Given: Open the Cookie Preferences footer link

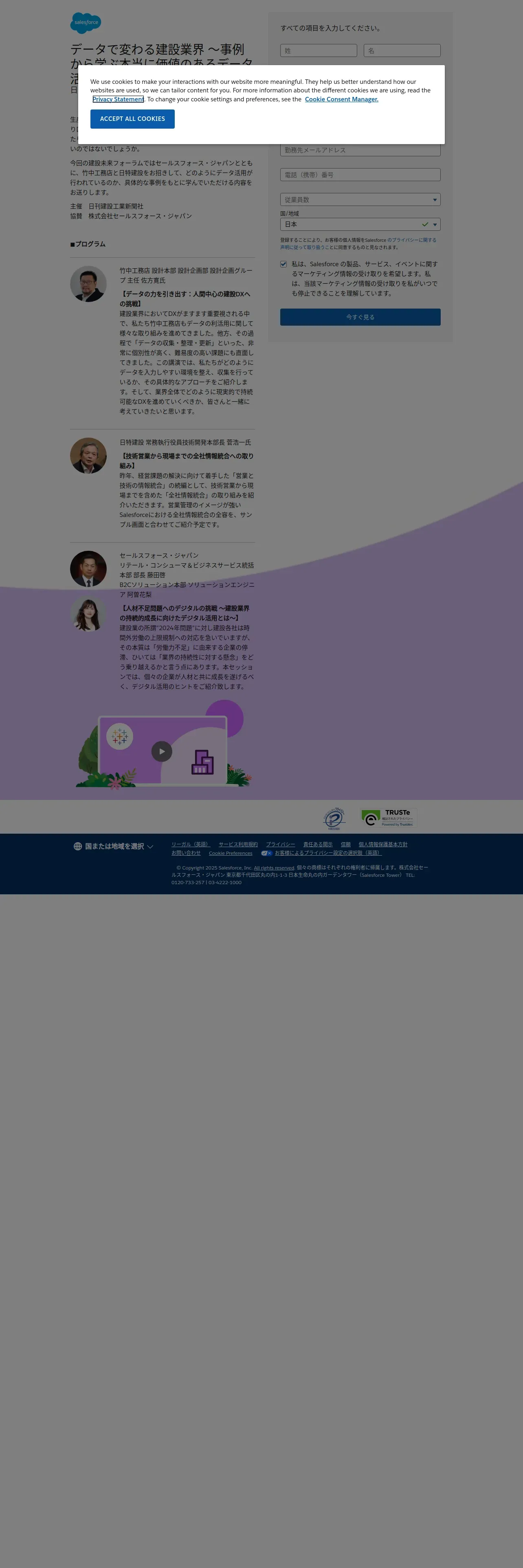Looking at the screenshot, I should pyautogui.click(x=231, y=853).
